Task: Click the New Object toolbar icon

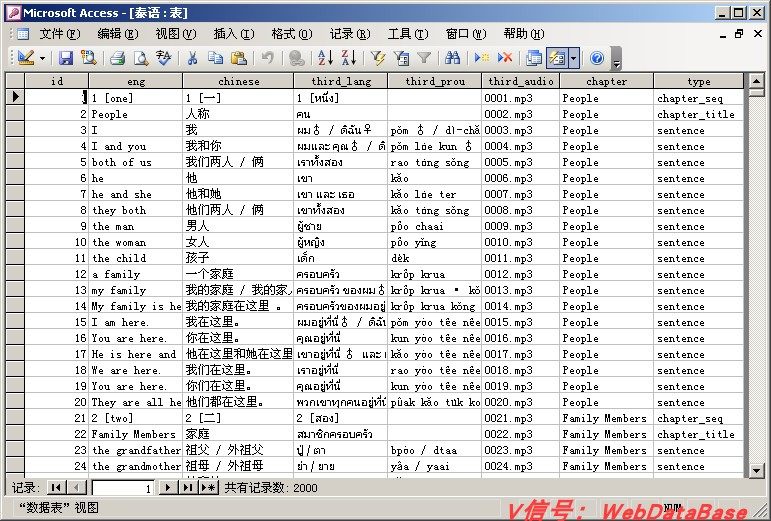Action: click(557, 58)
